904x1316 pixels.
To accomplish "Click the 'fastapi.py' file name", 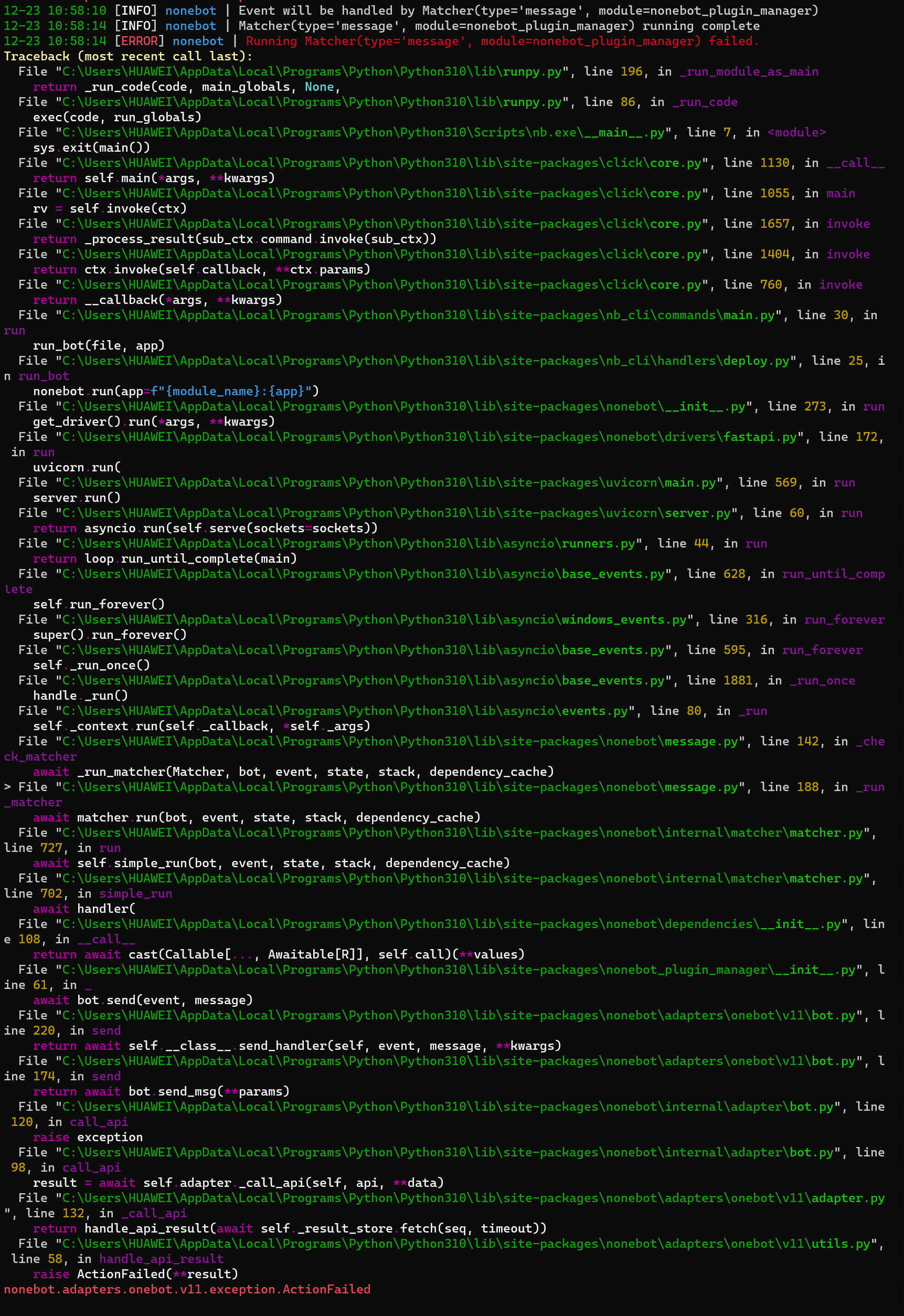I will point(760,437).
